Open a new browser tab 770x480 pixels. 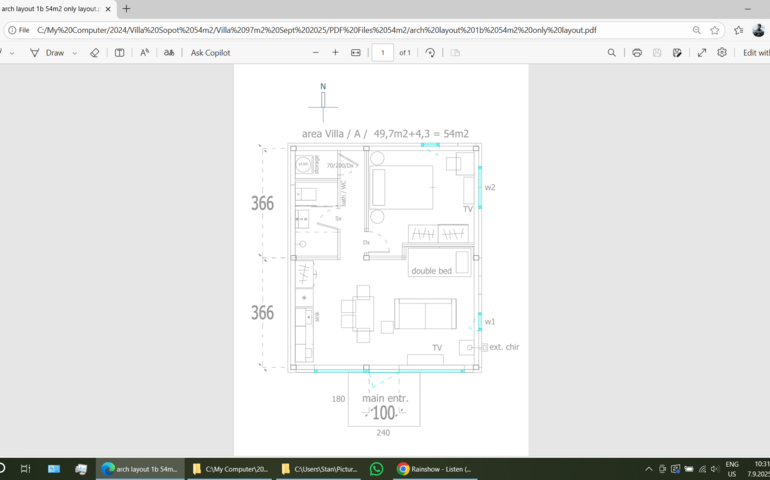[126, 9]
